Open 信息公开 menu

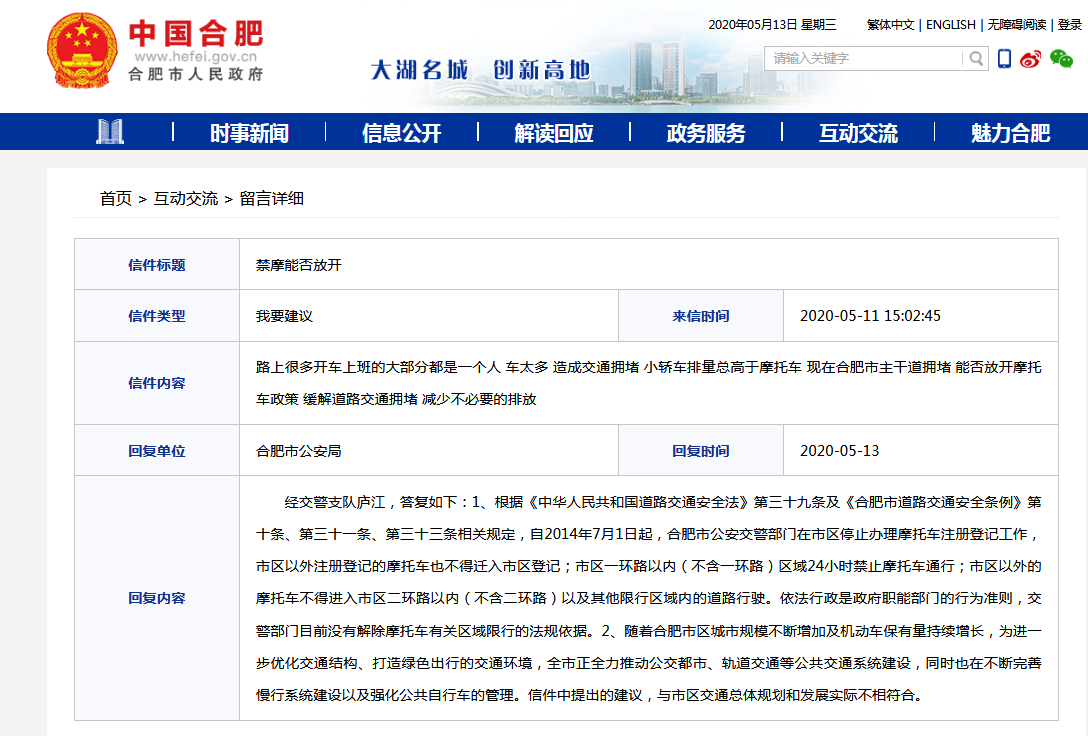pyautogui.click(x=401, y=132)
